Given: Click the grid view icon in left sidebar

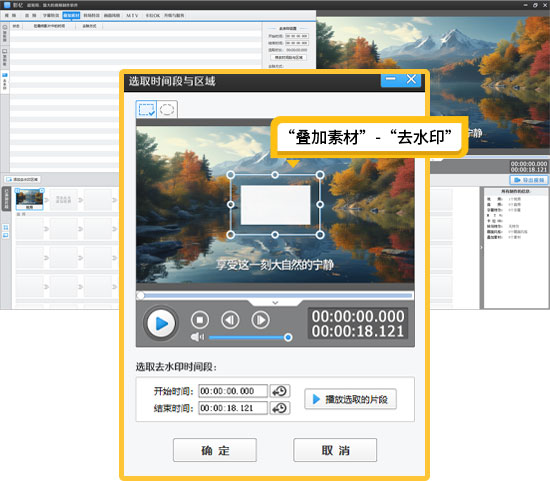Looking at the screenshot, I should pos(6,228).
